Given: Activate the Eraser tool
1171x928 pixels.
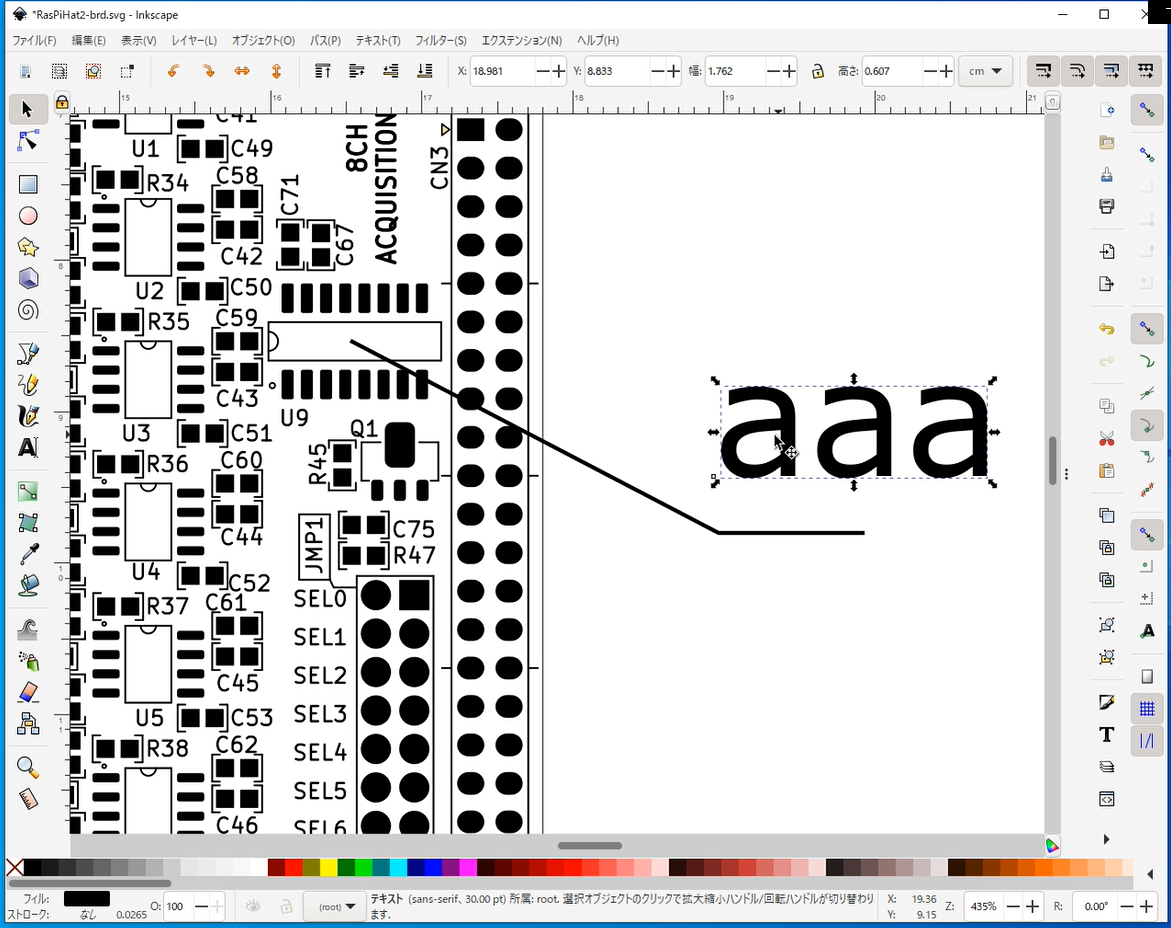Looking at the screenshot, I should pyautogui.click(x=28, y=693).
